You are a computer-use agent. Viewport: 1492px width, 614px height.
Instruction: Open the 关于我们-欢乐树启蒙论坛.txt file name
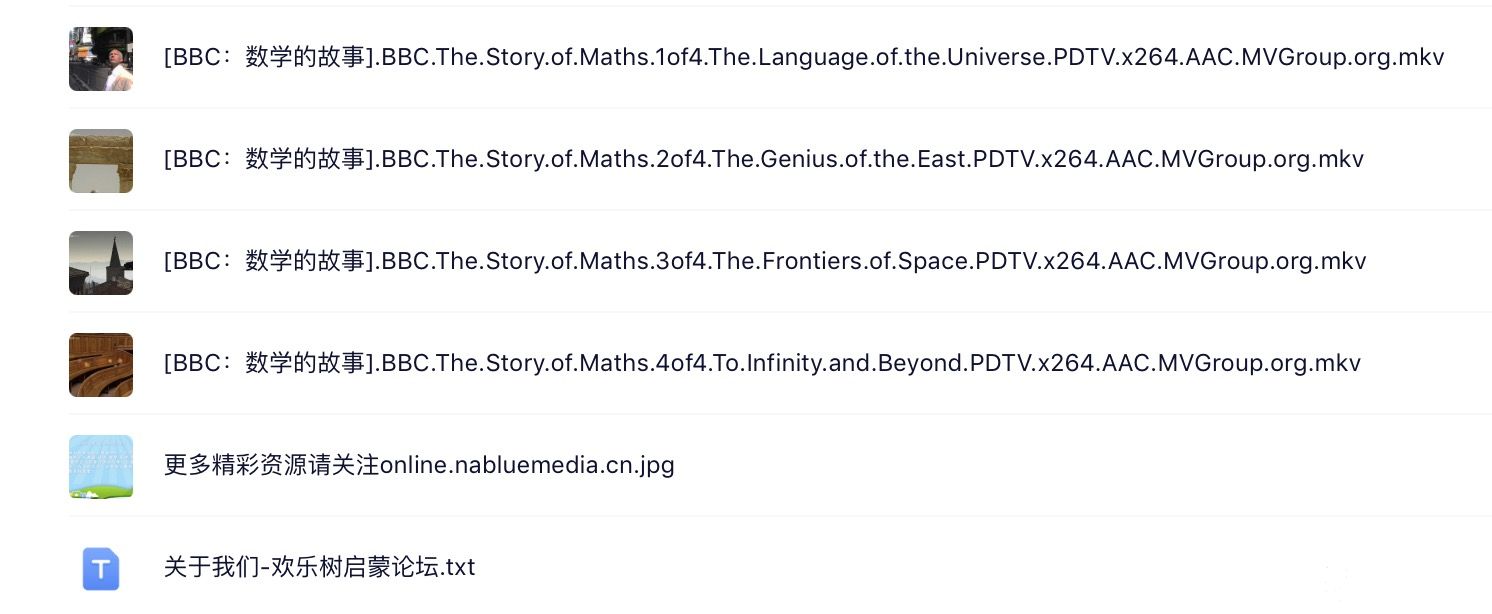click(x=319, y=567)
